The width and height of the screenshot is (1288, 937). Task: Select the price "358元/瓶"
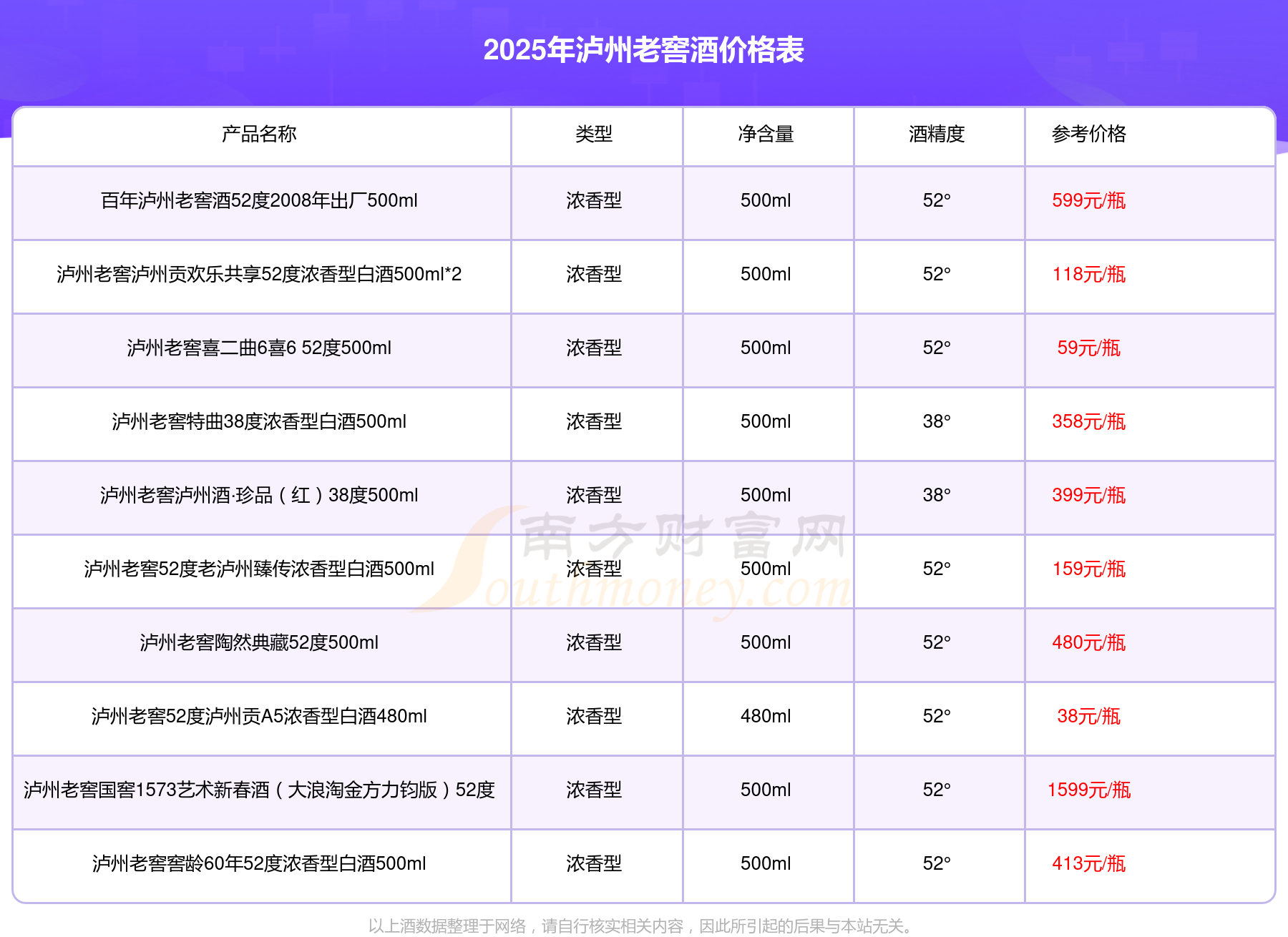pyautogui.click(x=1089, y=421)
